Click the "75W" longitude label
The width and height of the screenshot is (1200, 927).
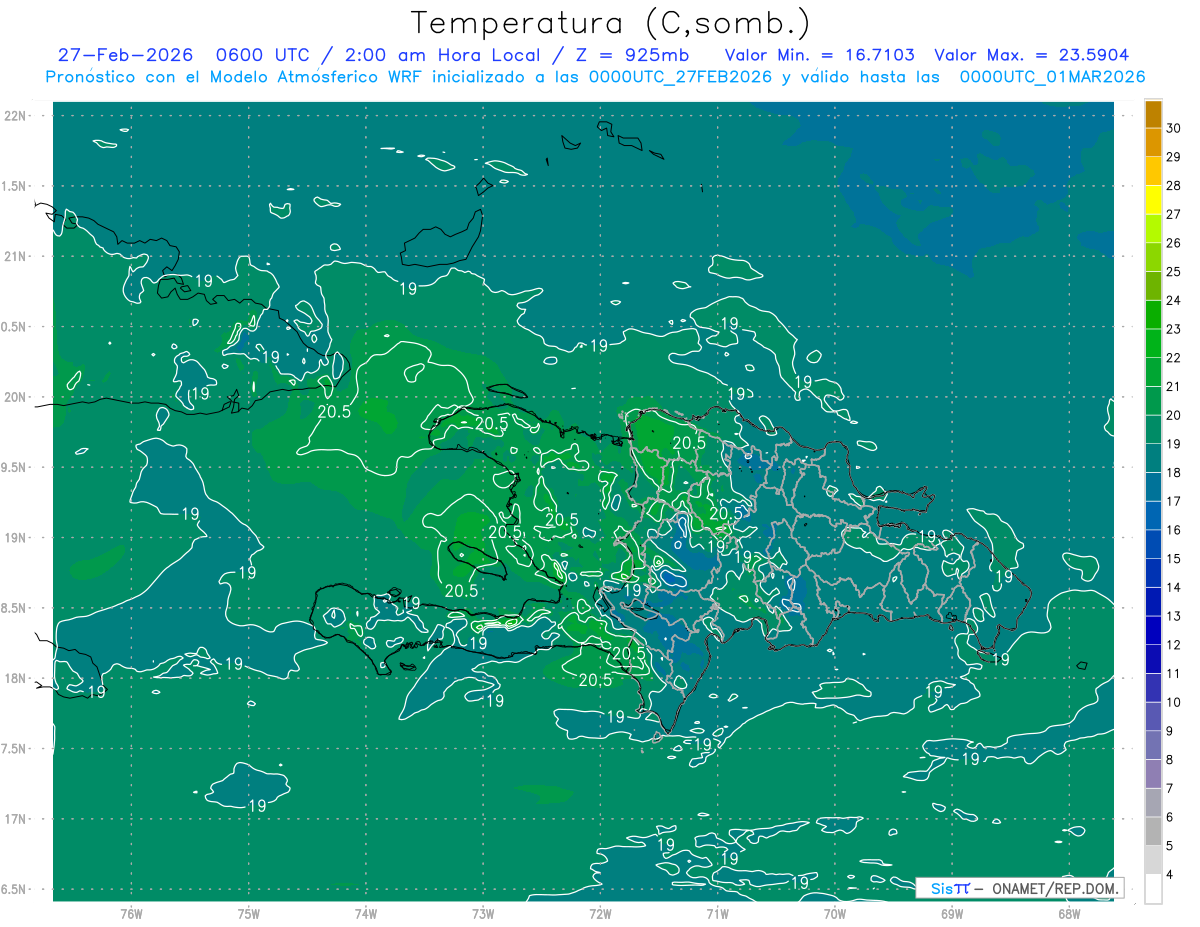pos(248,913)
